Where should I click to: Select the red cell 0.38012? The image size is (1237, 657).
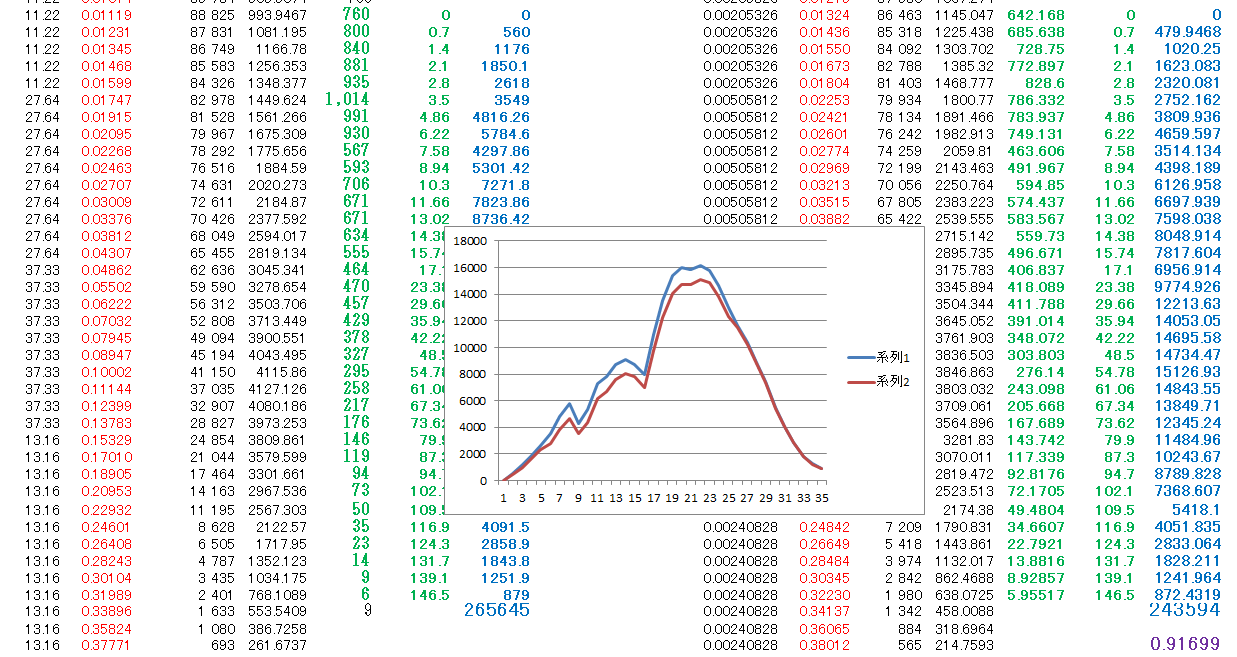coord(824,646)
